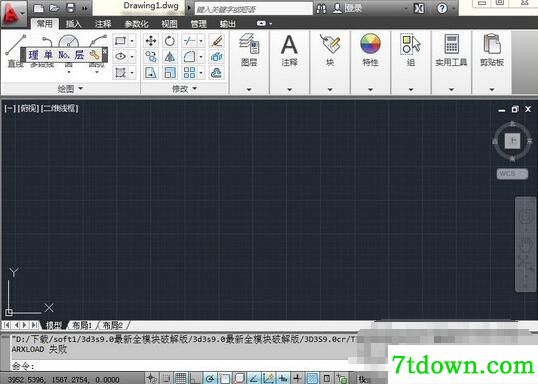Toggle 3D Object Snap in status bar
This screenshot has width=538, height=384.
point(239,378)
